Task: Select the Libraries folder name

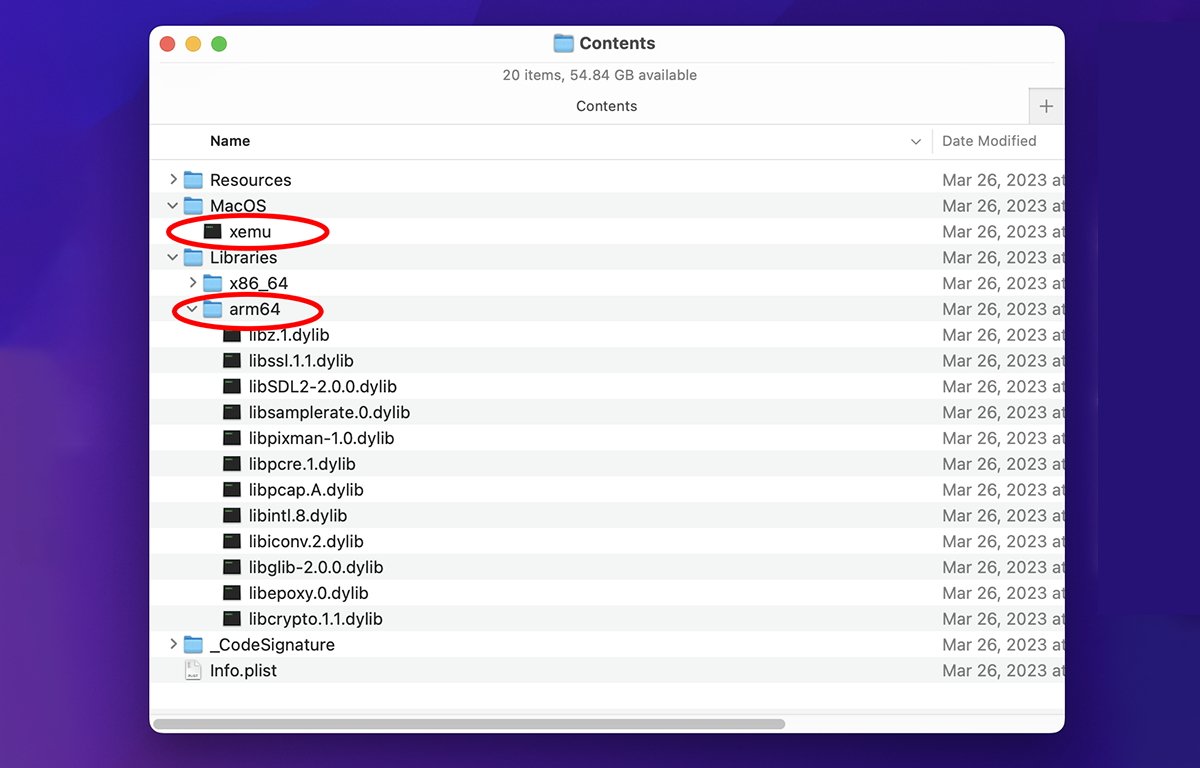Action: pos(244,258)
